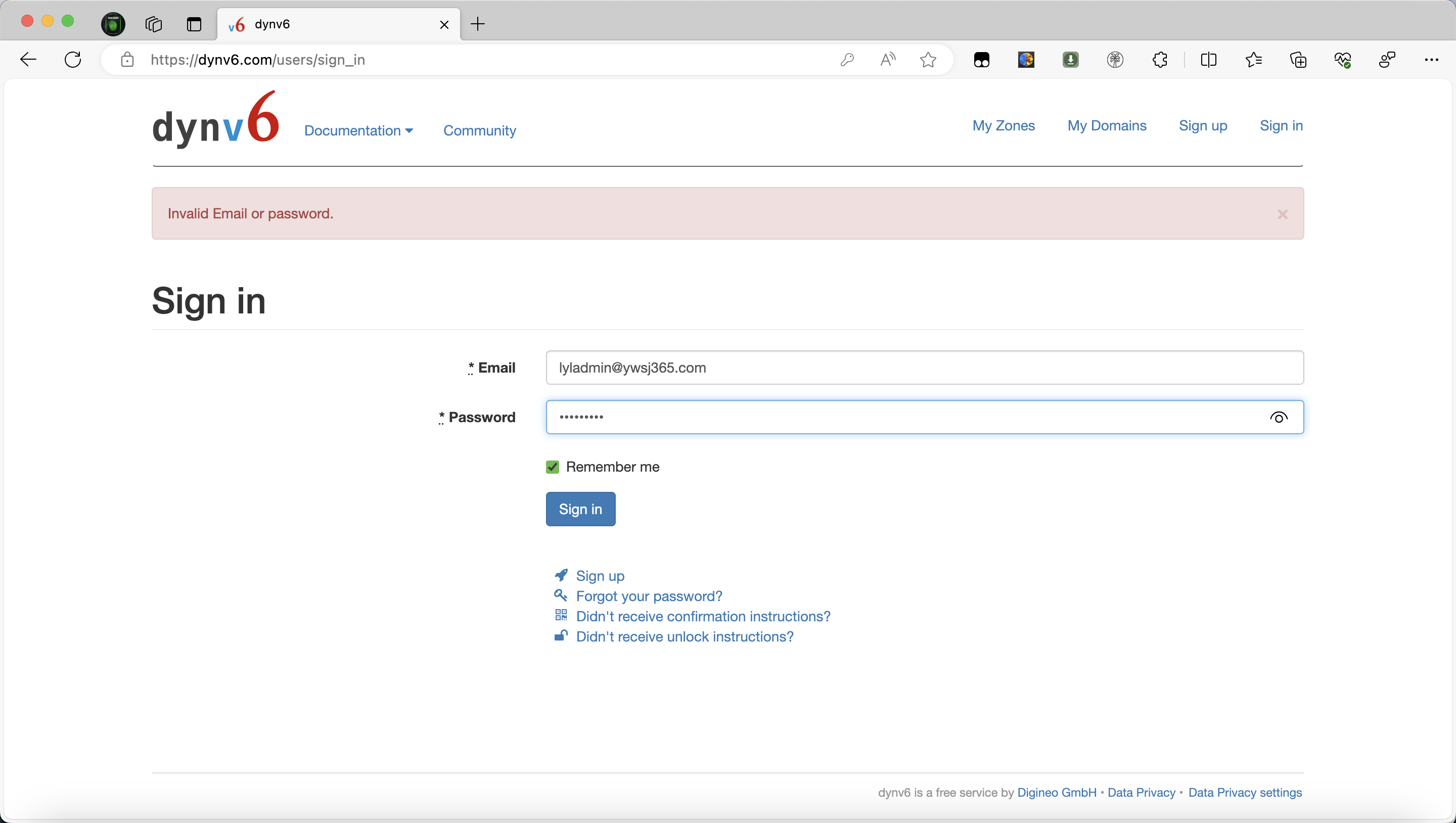This screenshot has width=1456, height=823.
Task: Click Forgot your password link
Action: pos(649,596)
